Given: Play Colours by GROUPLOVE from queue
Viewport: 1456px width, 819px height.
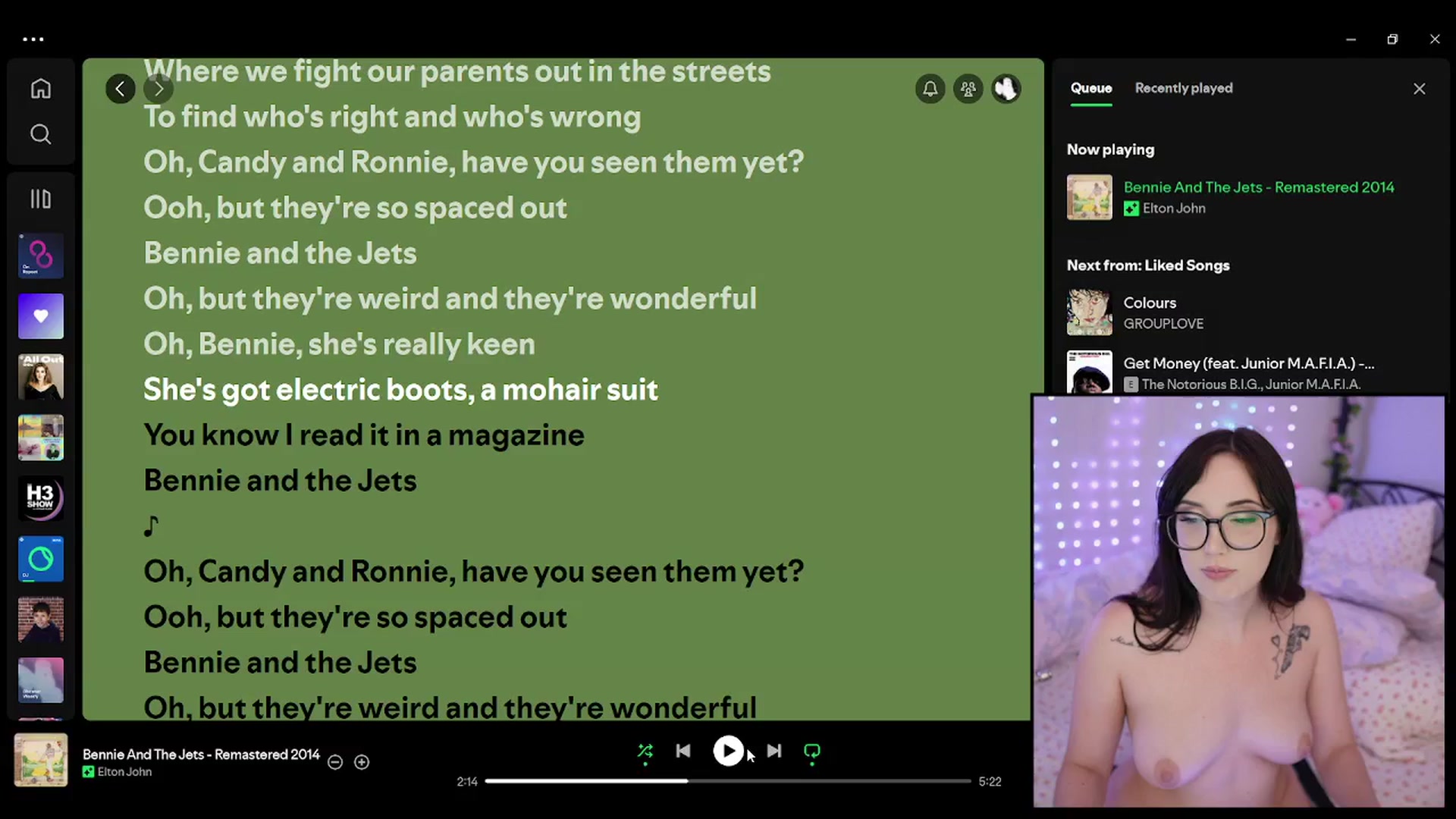Looking at the screenshot, I should (1150, 303).
